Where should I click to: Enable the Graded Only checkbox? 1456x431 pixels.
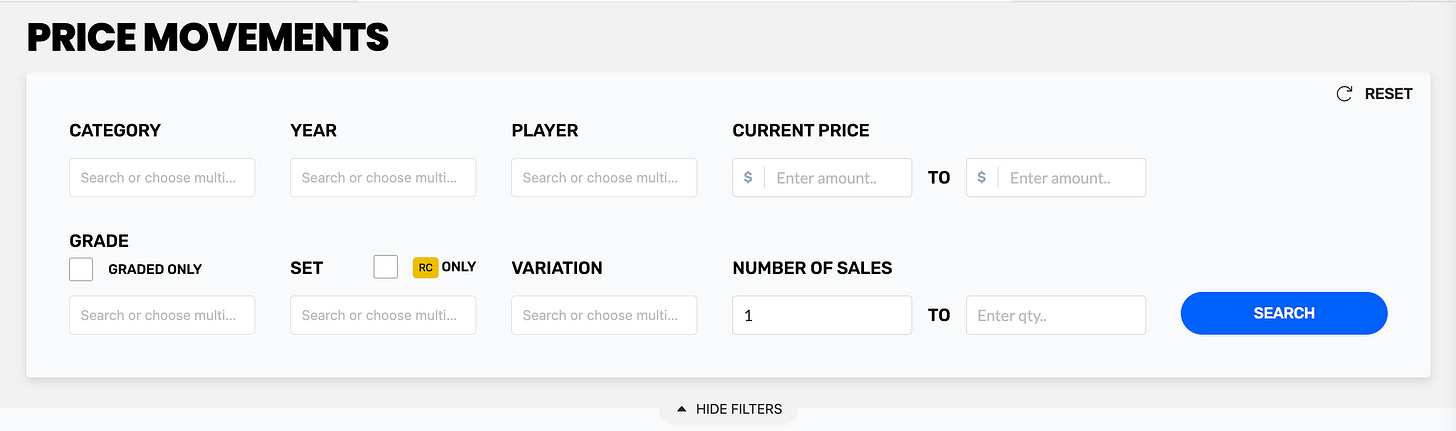click(81, 269)
